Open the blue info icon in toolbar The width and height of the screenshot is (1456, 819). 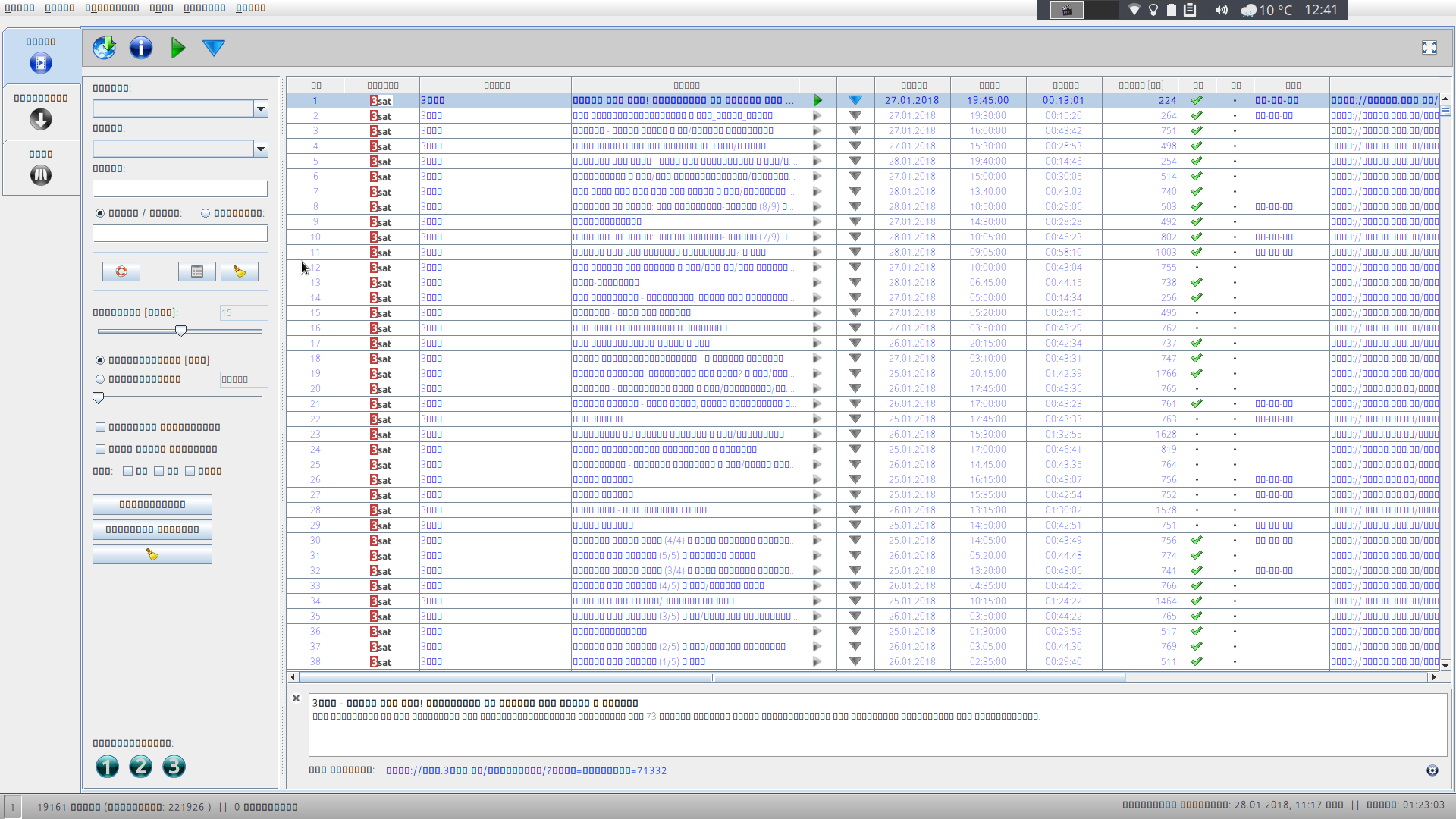pyautogui.click(x=141, y=48)
